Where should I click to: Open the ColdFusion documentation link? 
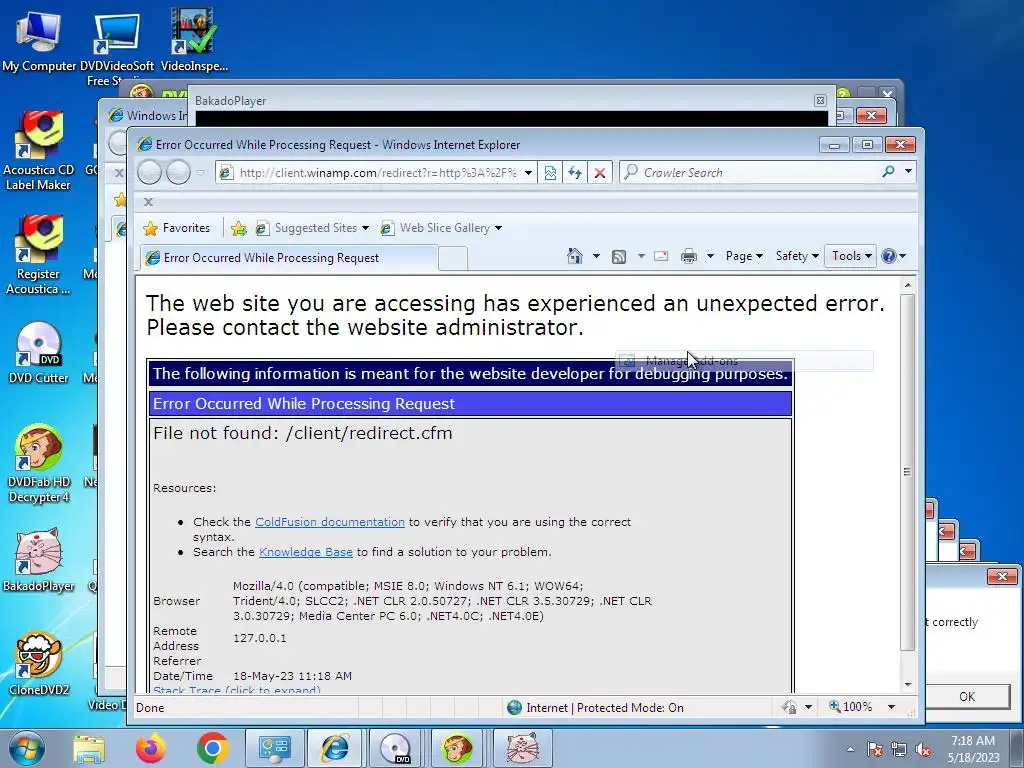tap(330, 522)
